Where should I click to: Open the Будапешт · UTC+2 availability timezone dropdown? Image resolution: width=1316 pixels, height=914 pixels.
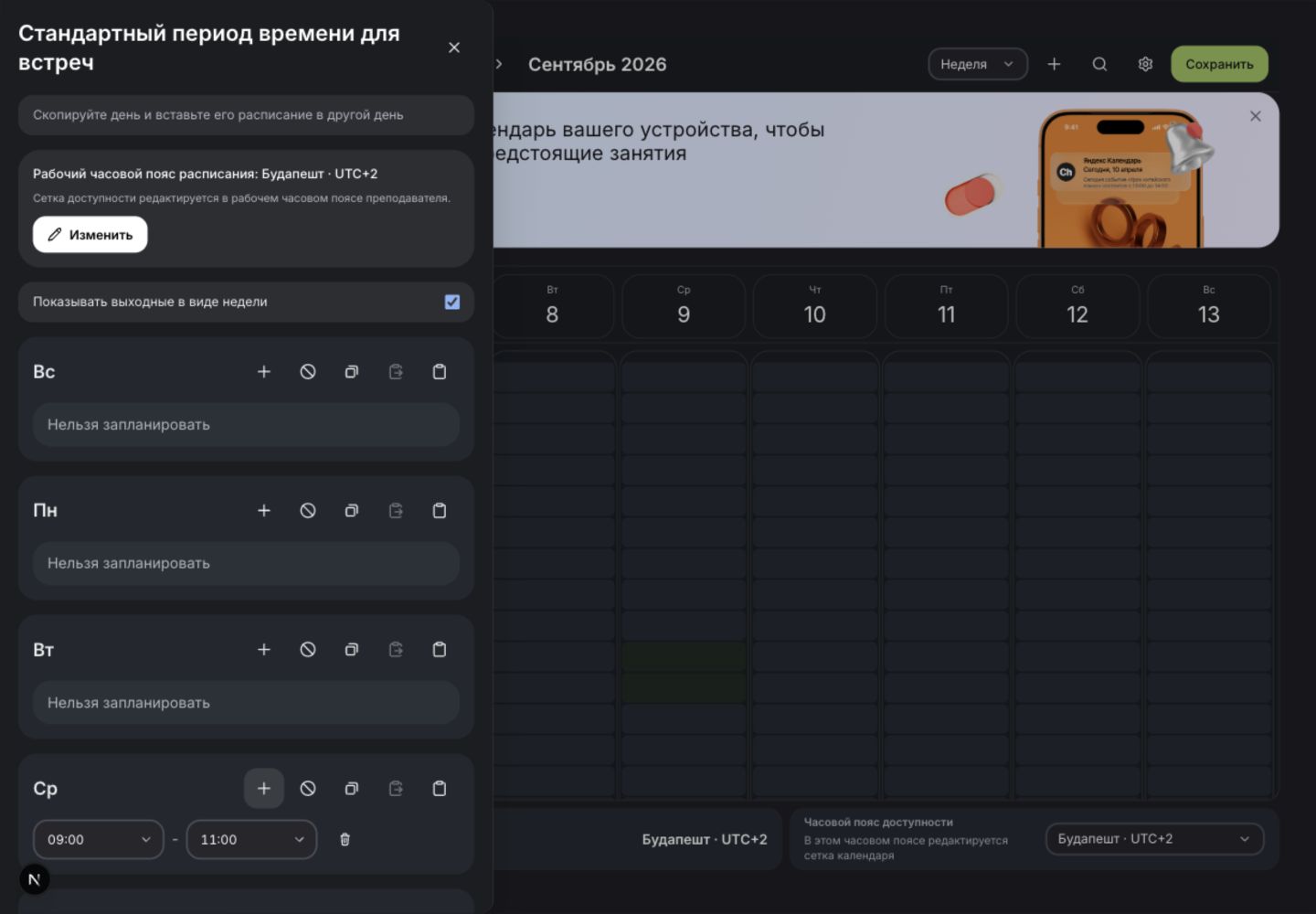click(x=1154, y=838)
